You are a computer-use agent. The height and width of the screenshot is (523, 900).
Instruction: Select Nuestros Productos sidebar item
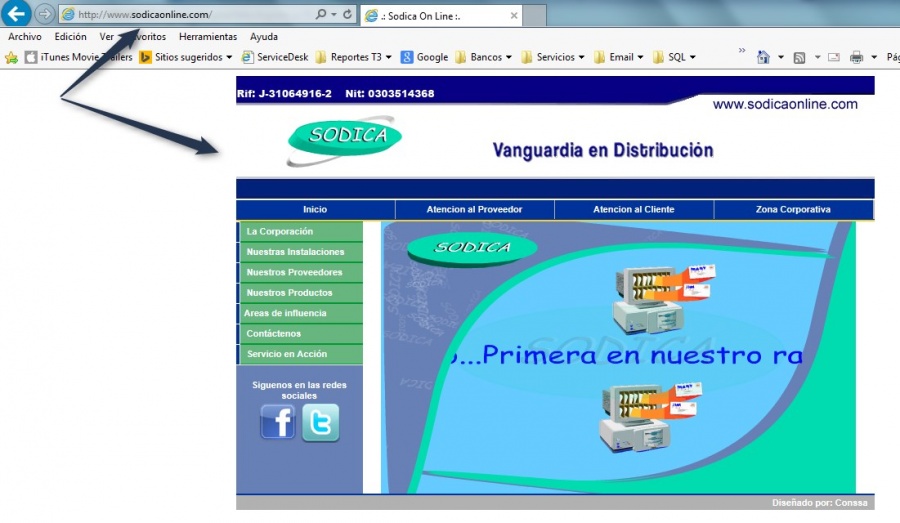[x=300, y=293]
